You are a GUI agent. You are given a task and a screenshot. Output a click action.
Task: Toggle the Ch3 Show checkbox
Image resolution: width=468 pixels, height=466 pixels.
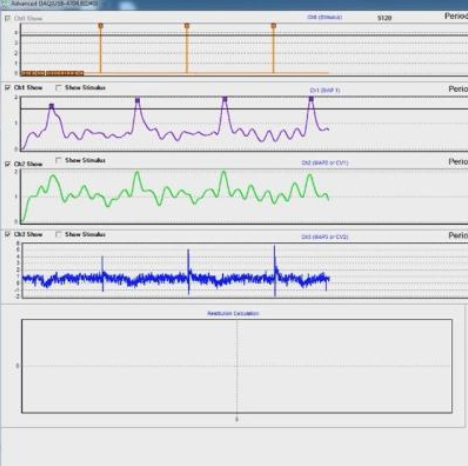click(x=8, y=234)
